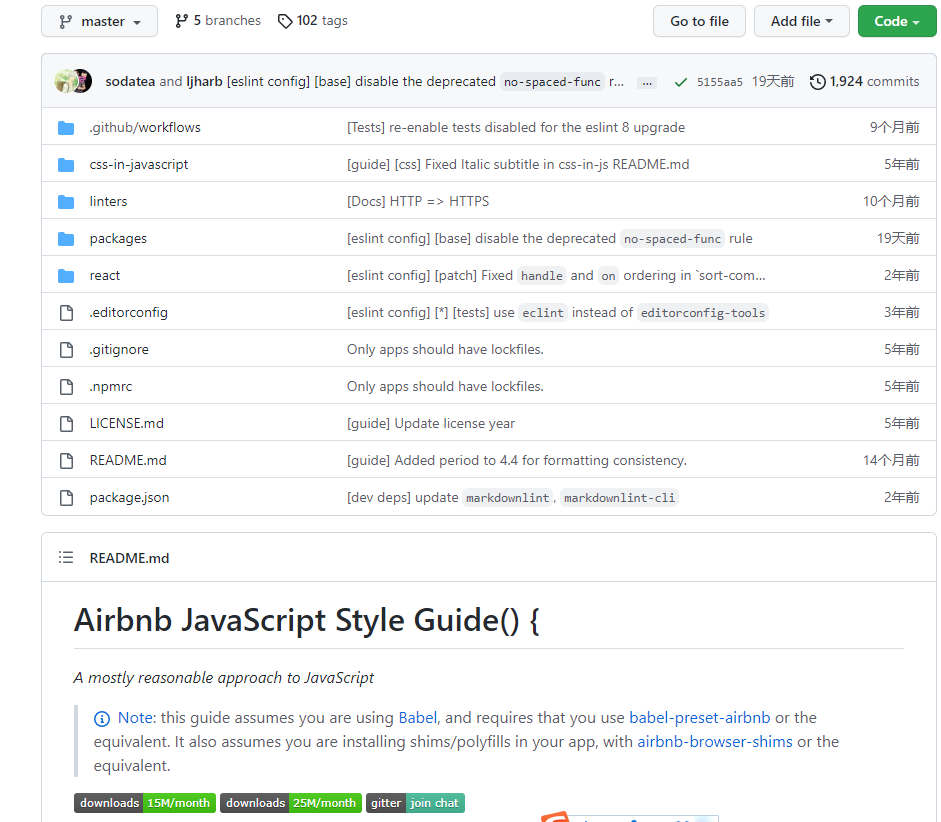Click the package.json file icon
The width and height of the screenshot is (941, 822).
coord(66,497)
